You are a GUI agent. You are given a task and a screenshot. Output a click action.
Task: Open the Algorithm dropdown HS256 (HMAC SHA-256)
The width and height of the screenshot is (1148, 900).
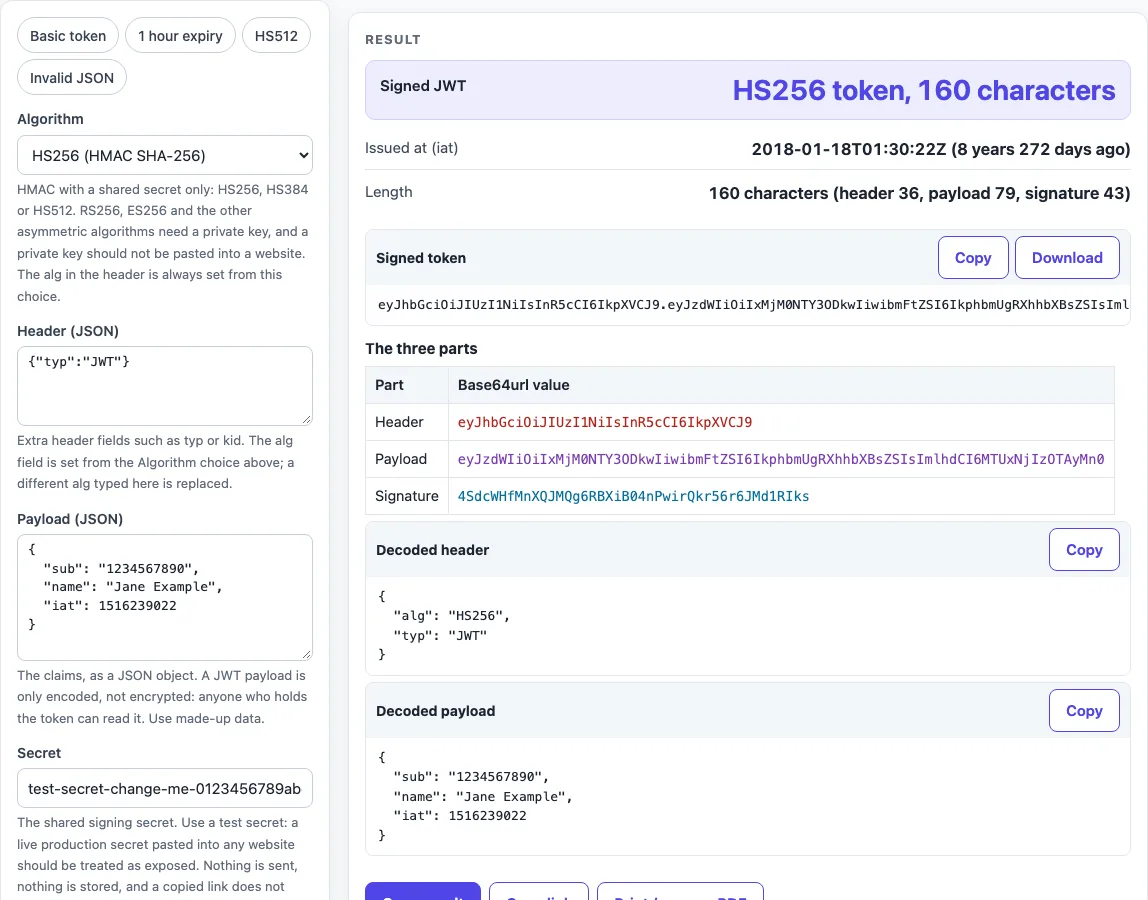click(x=165, y=155)
